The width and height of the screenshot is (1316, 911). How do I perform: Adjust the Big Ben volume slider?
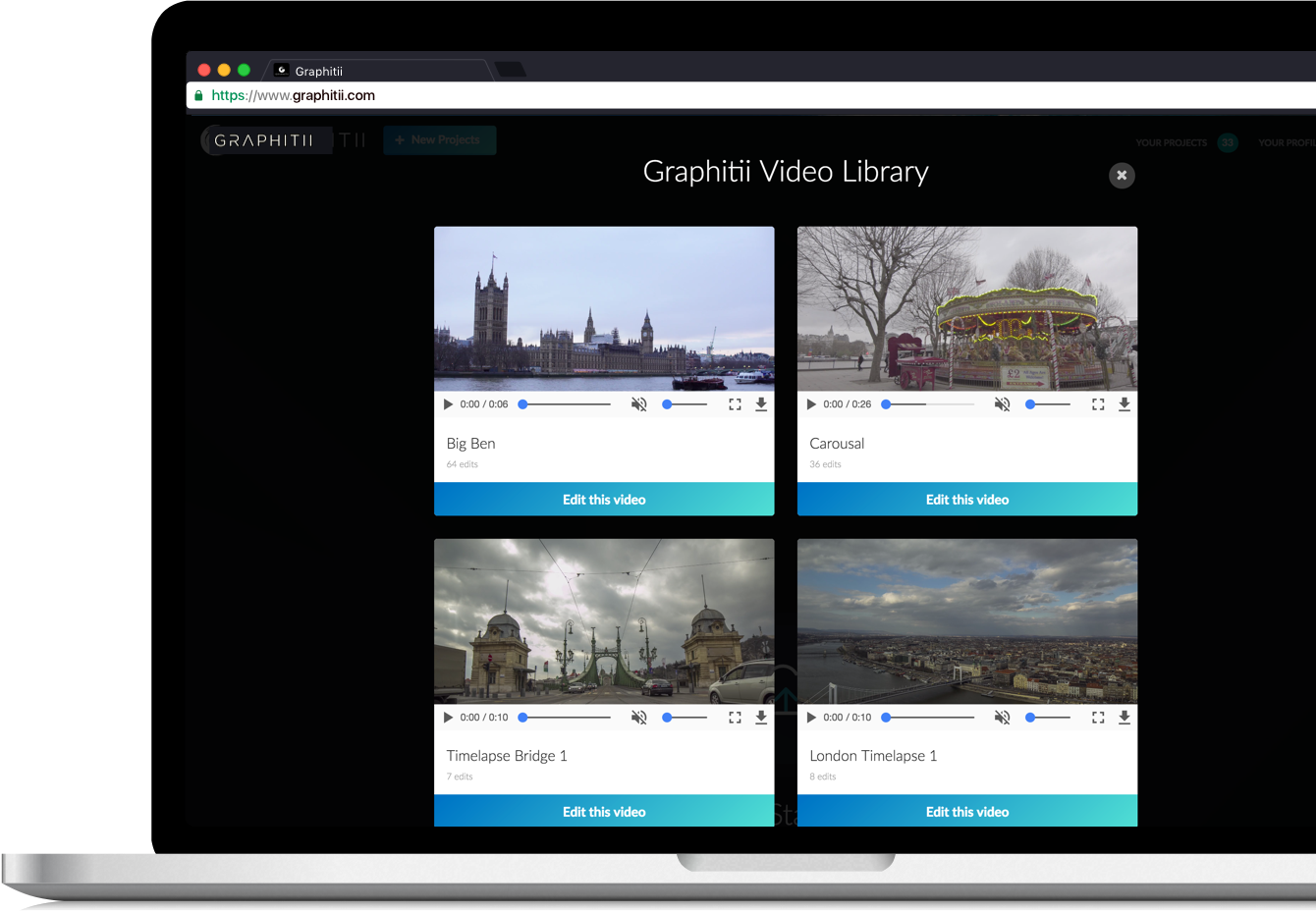(685, 404)
